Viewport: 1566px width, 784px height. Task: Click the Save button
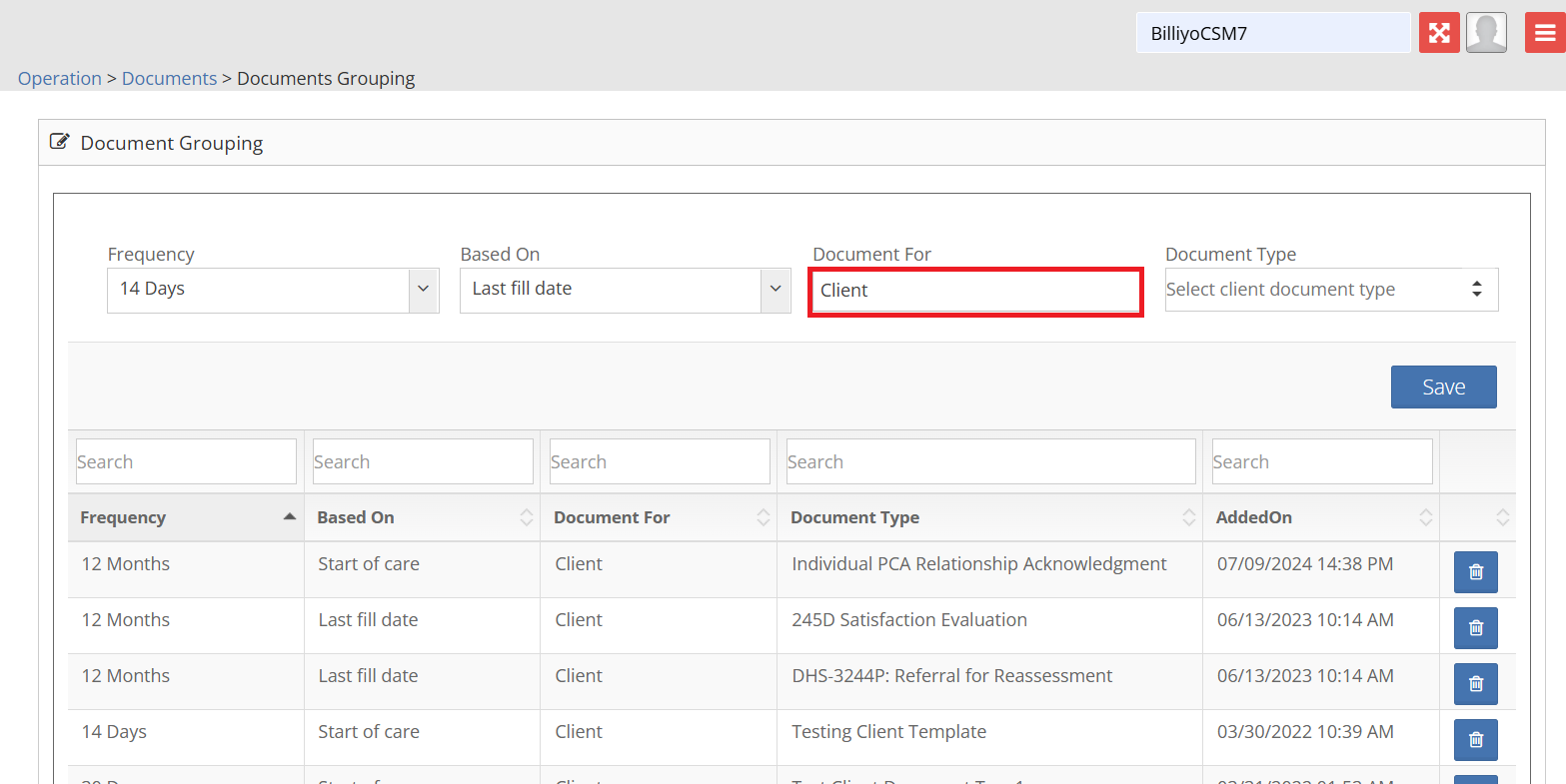tap(1443, 387)
